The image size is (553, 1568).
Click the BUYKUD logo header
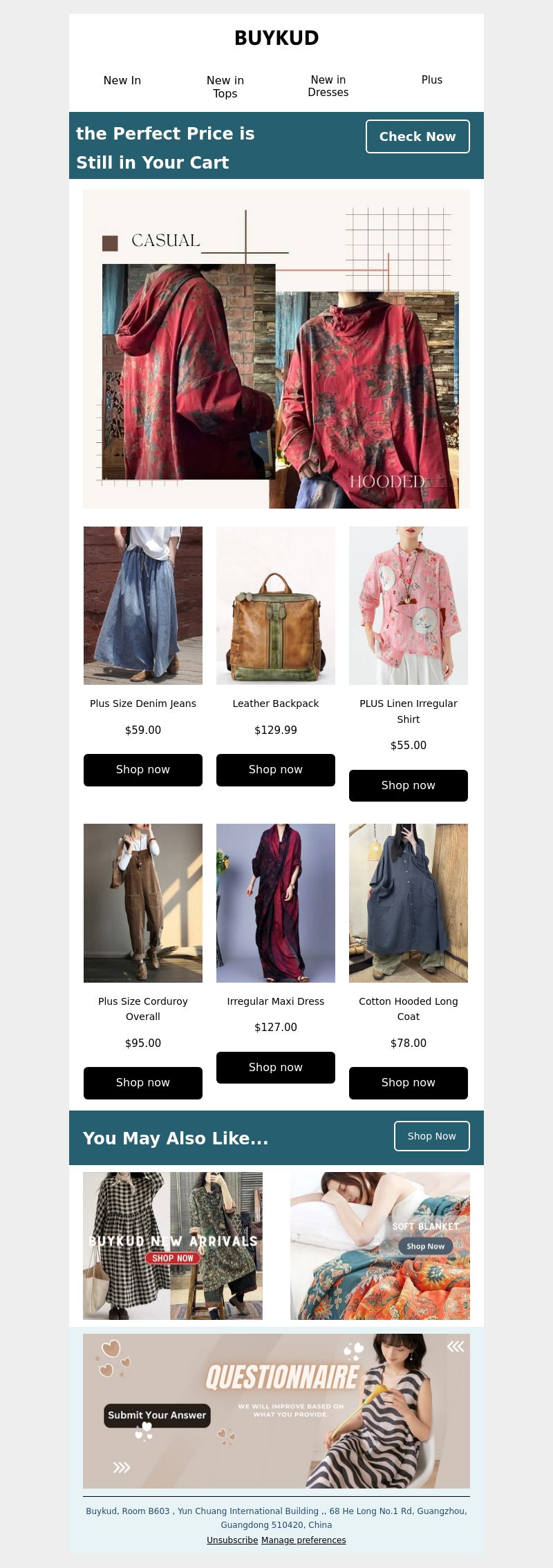pyautogui.click(x=276, y=38)
